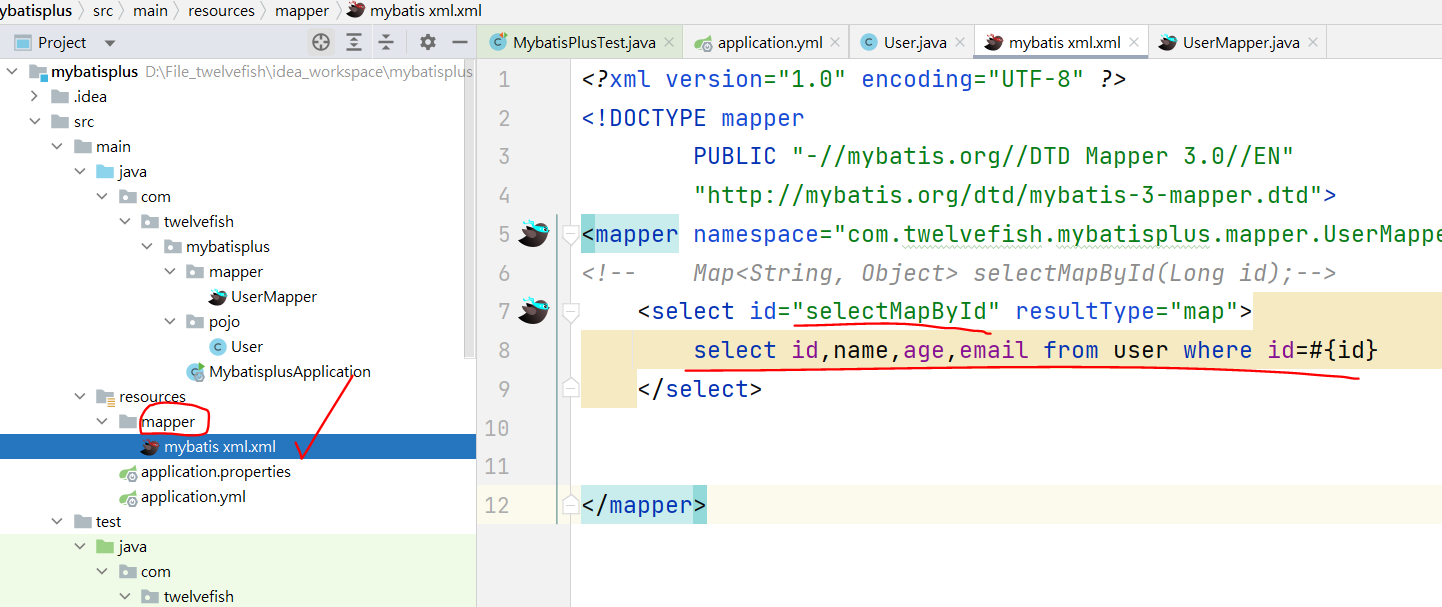Select the mybatisplus package in tree
Image resolution: width=1442 pixels, height=607 pixels.
tap(228, 247)
